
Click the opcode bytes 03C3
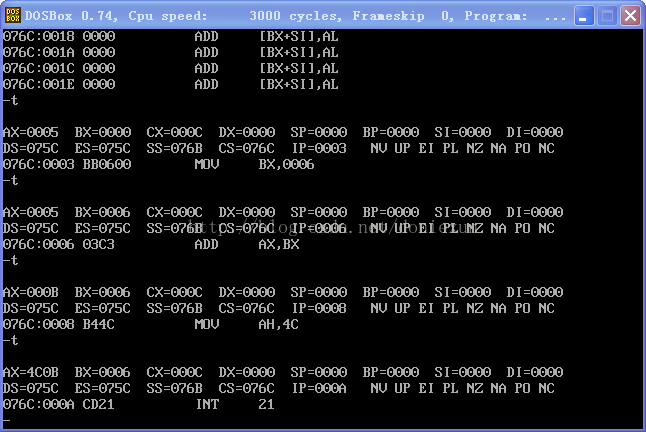(x=98, y=244)
